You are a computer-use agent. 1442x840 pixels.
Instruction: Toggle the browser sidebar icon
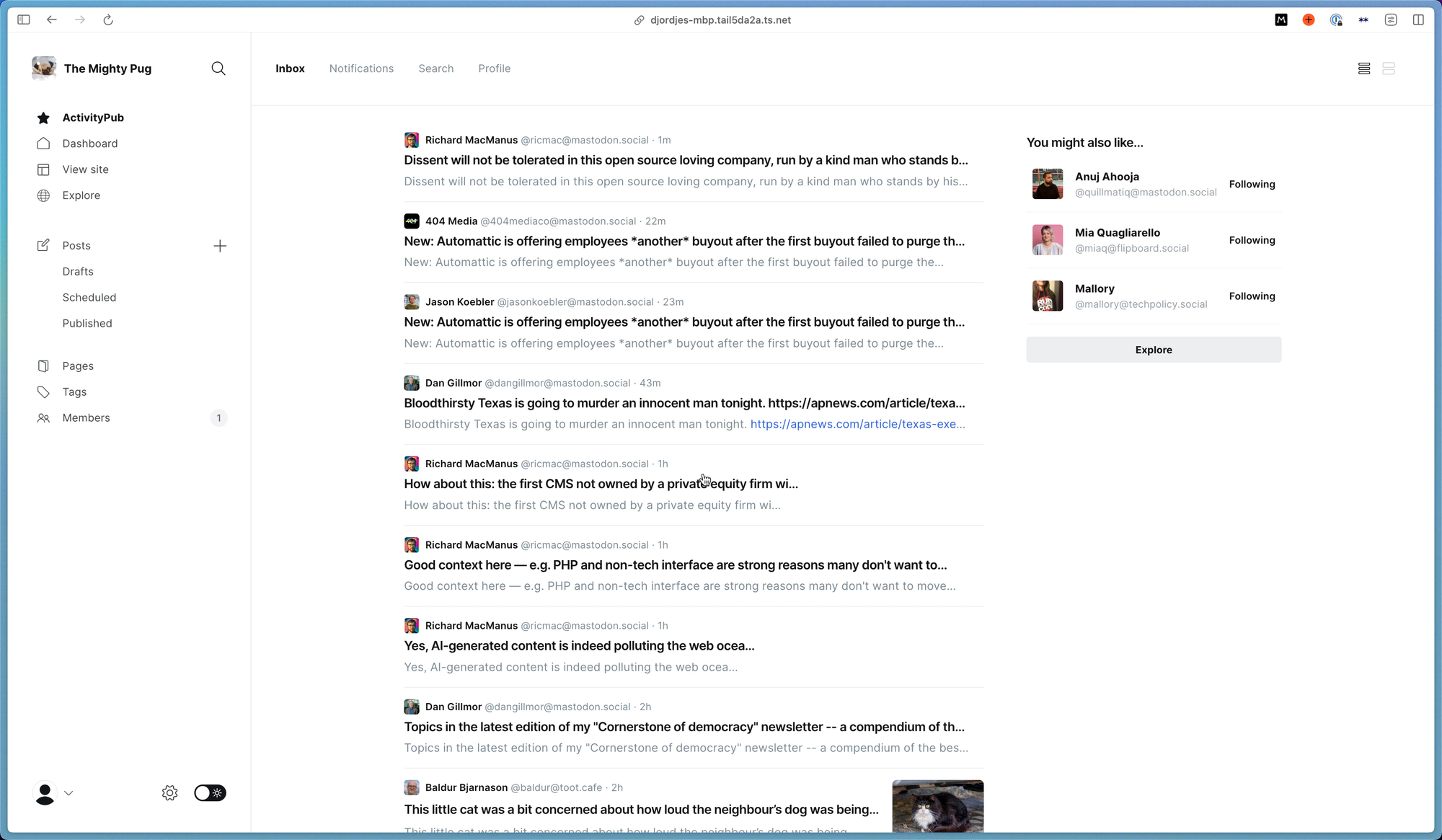[x=24, y=20]
